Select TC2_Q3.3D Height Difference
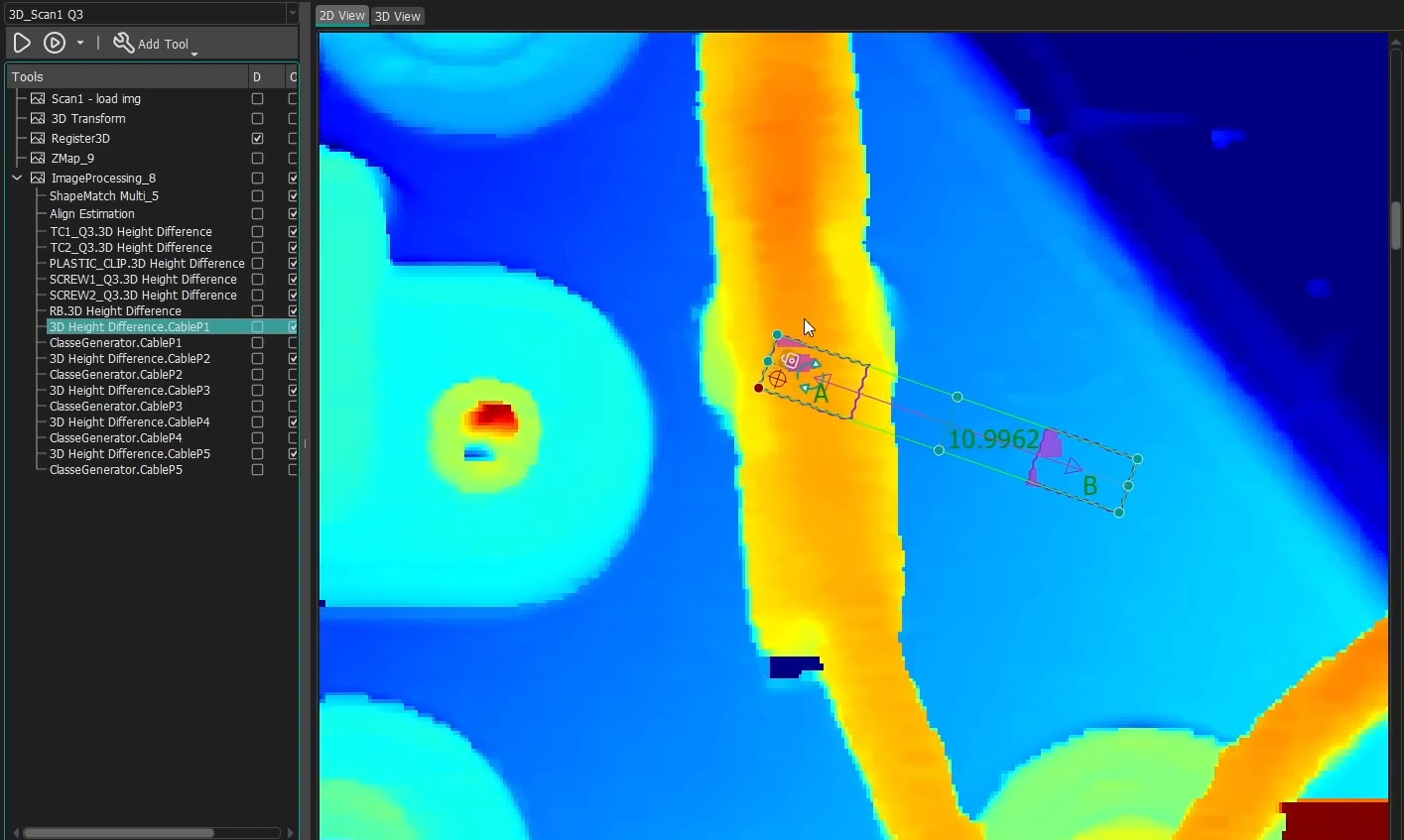1404x840 pixels. [x=131, y=248]
